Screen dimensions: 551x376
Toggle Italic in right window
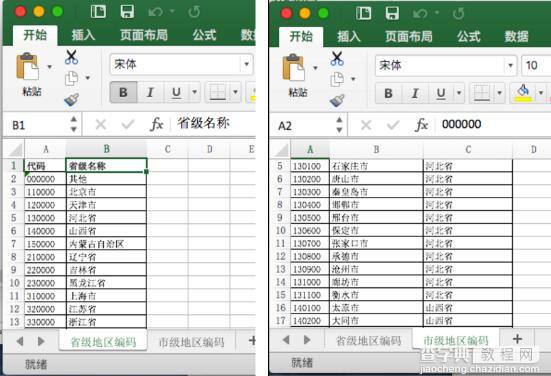415,93
